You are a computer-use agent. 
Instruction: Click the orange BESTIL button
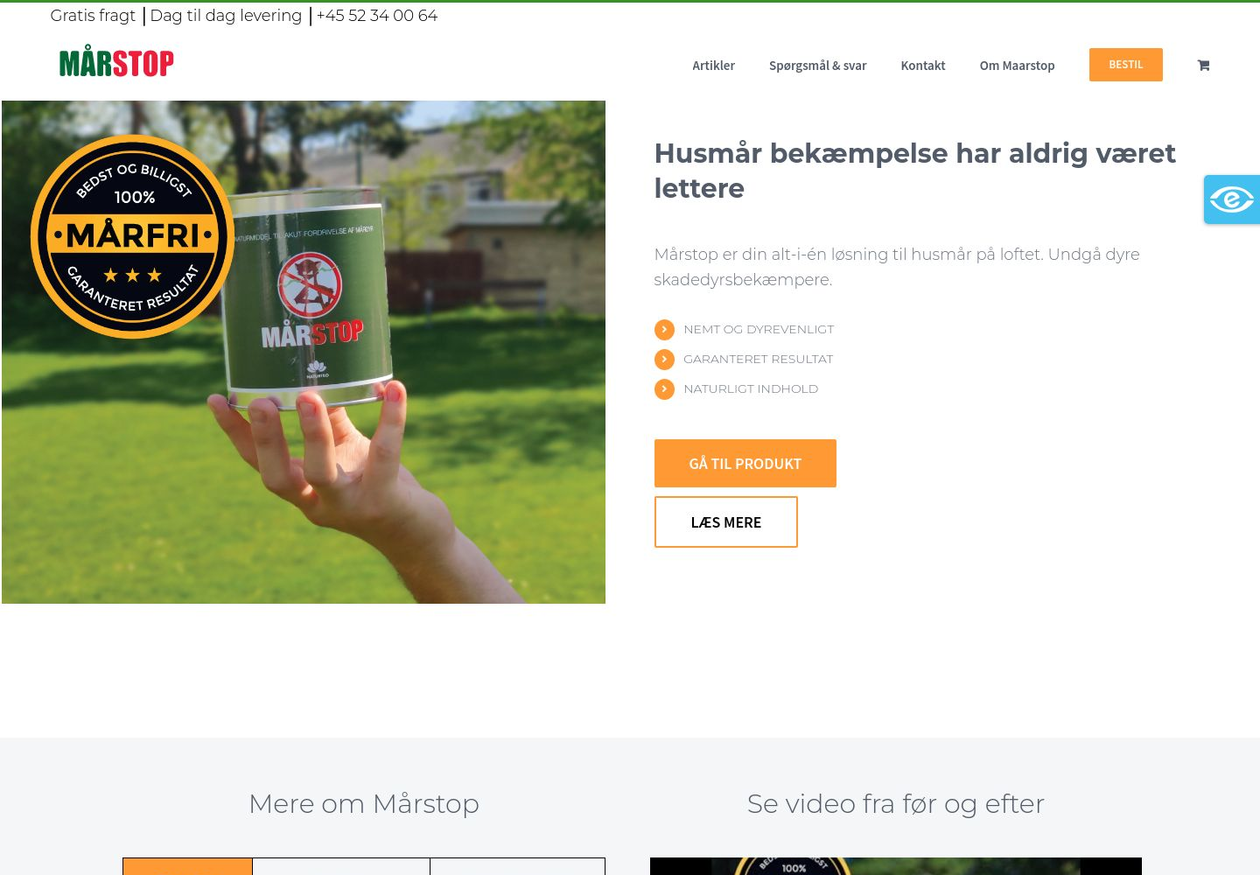click(1126, 64)
